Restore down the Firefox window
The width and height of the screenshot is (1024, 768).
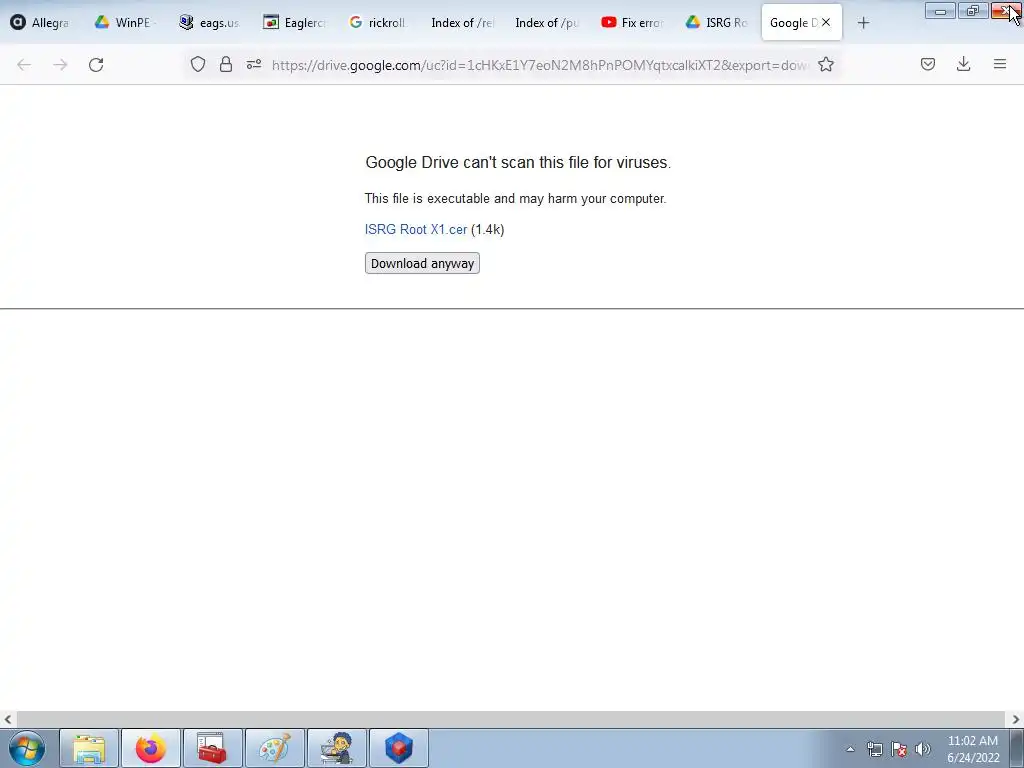(x=973, y=10)
